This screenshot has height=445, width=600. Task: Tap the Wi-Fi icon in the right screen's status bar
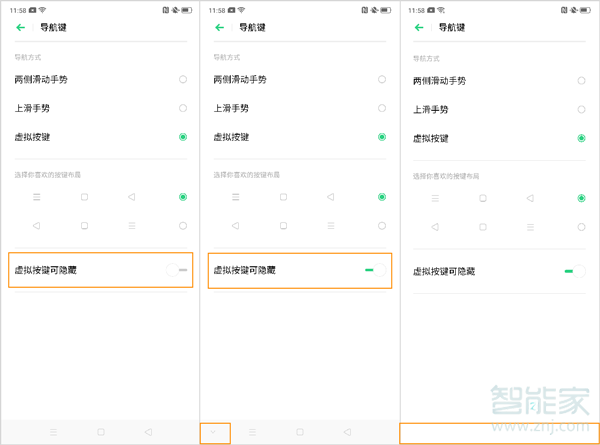pos(441,10)
